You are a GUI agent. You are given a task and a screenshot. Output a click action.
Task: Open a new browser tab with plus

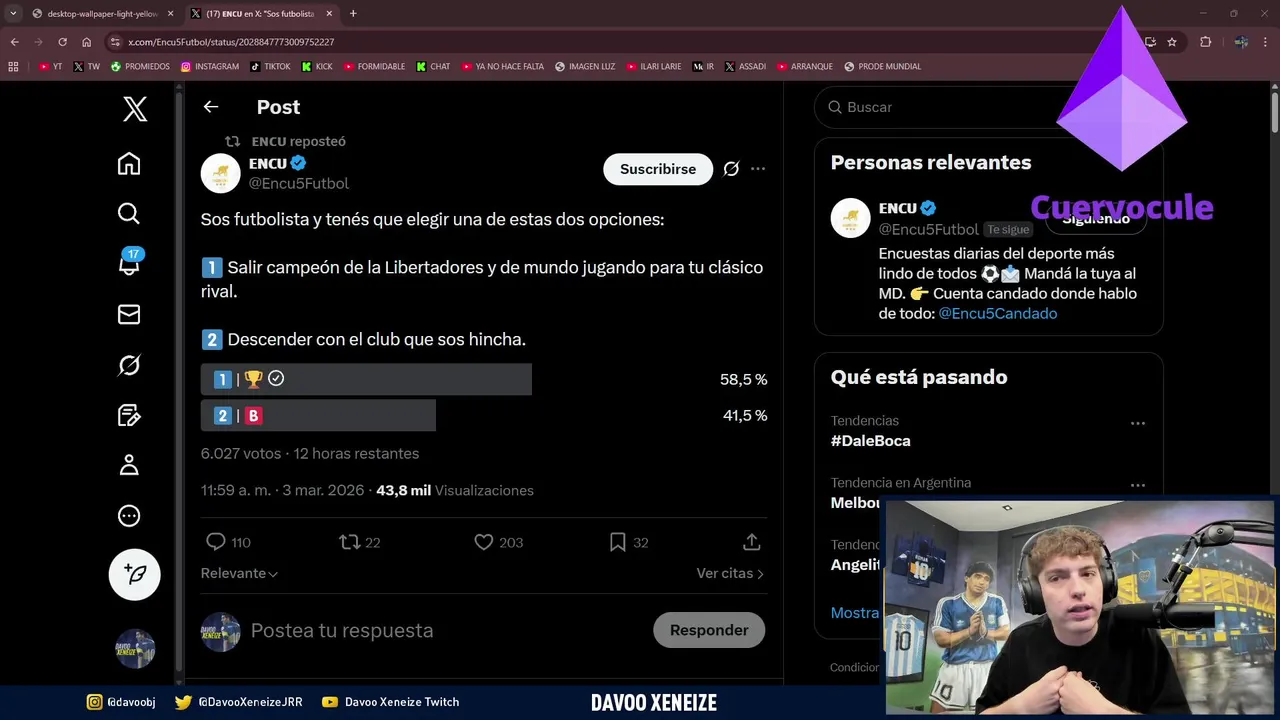[x=353, y=14]
